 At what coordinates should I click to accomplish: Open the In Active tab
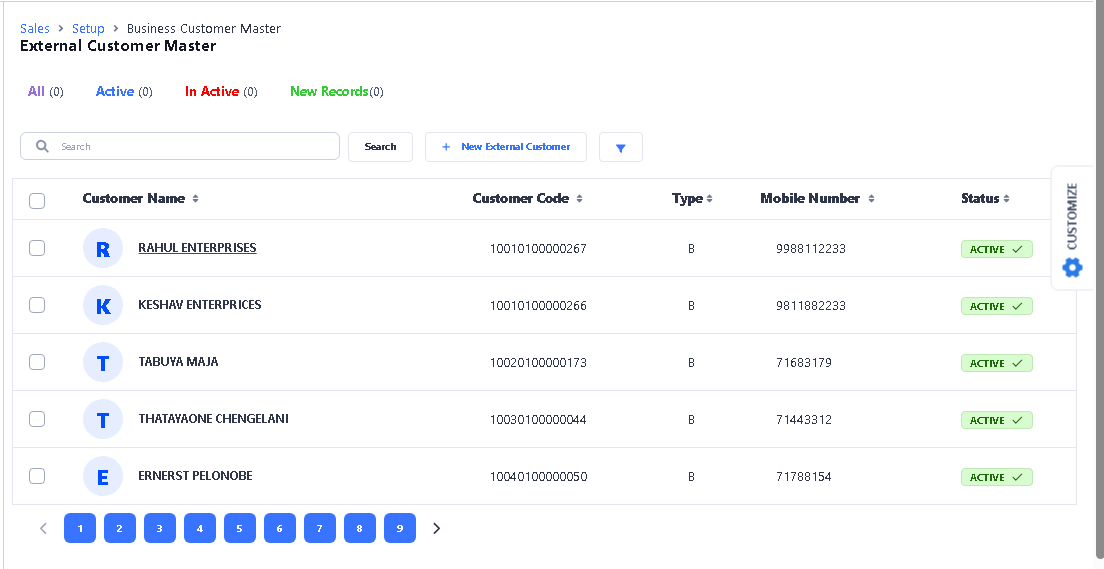[212, 92]
